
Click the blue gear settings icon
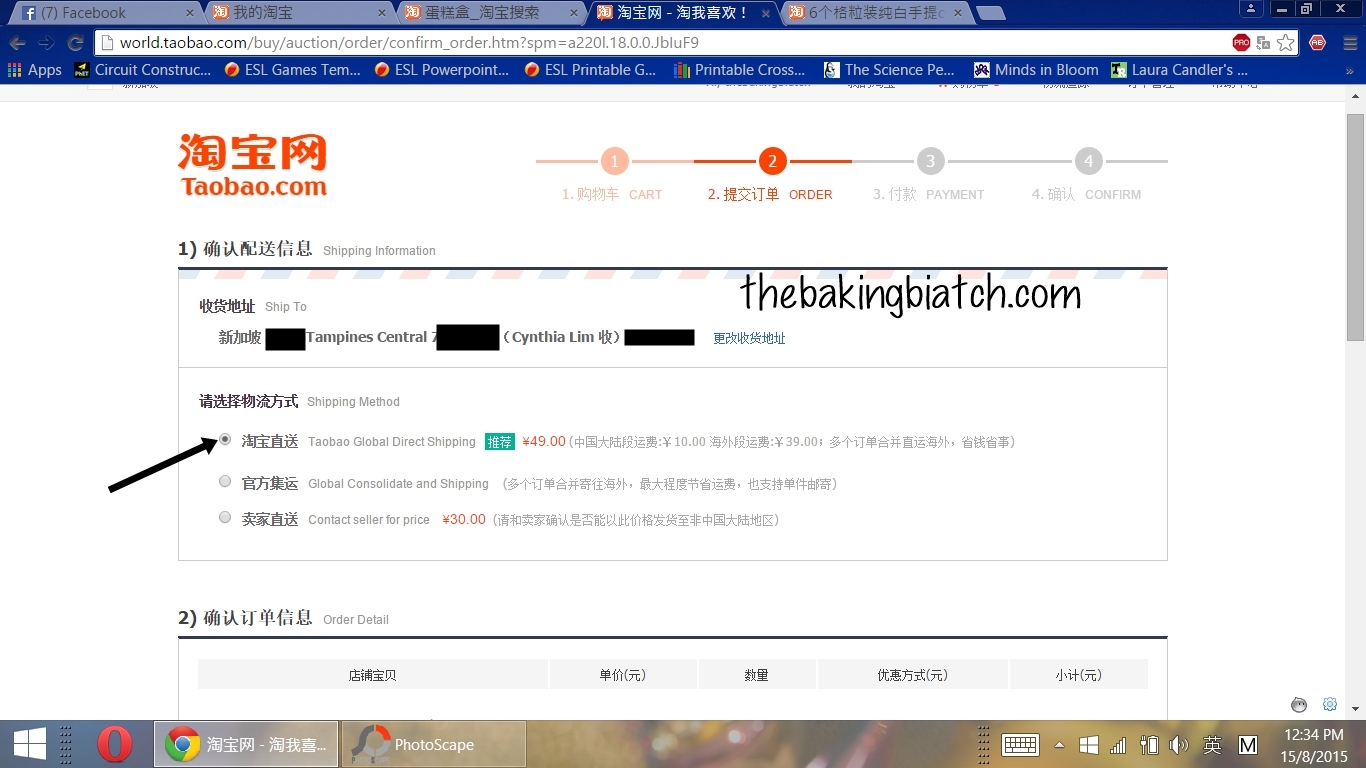[1330, 704]
